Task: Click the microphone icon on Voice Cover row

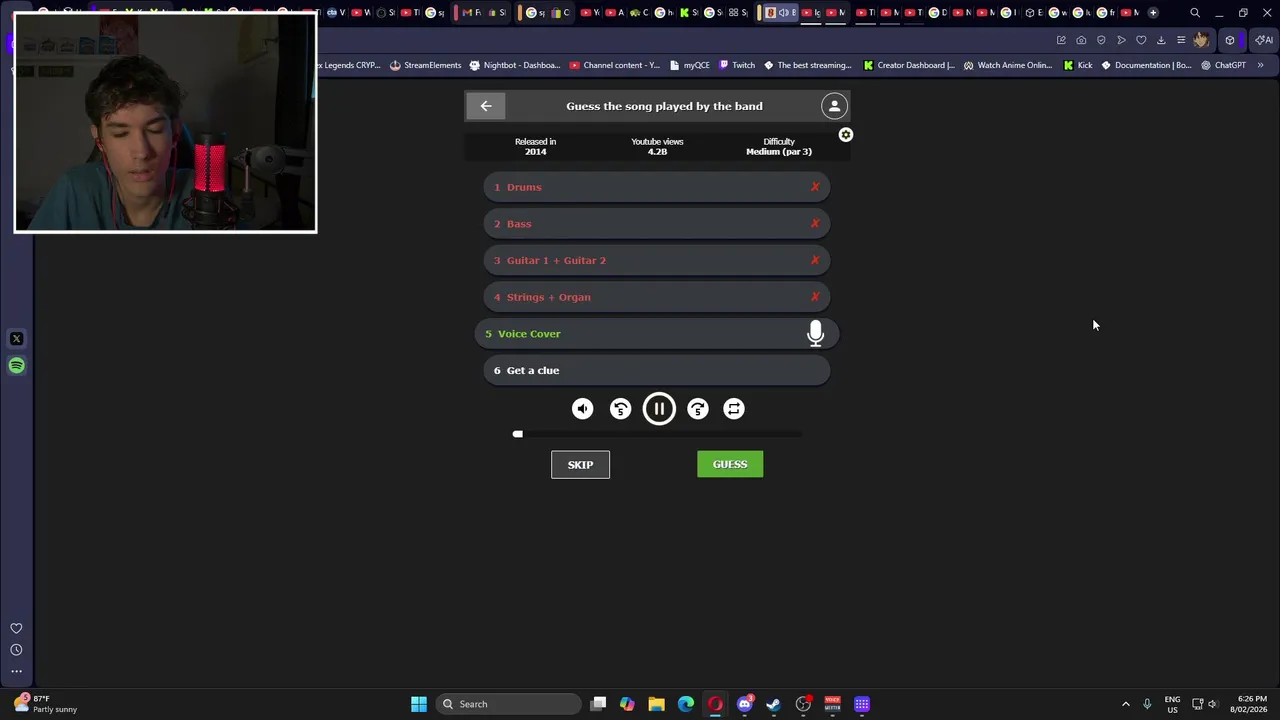Action: (815, 334)
